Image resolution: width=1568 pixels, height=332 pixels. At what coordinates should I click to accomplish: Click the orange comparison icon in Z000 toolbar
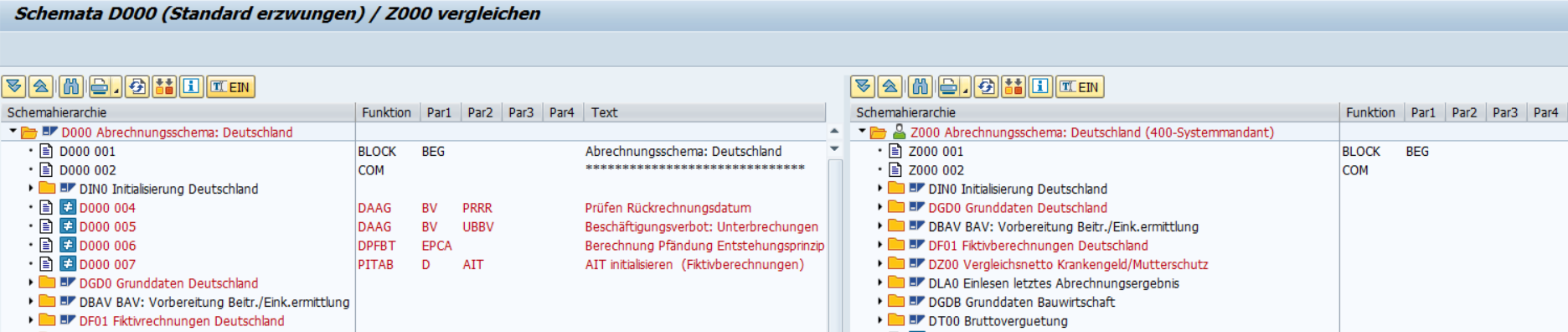(1014, 86)
